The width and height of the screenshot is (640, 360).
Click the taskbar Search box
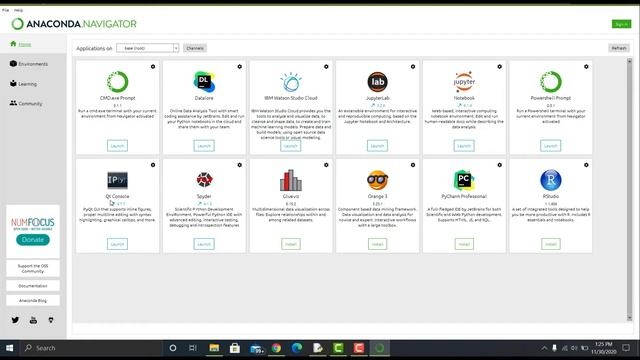point(91,348)
